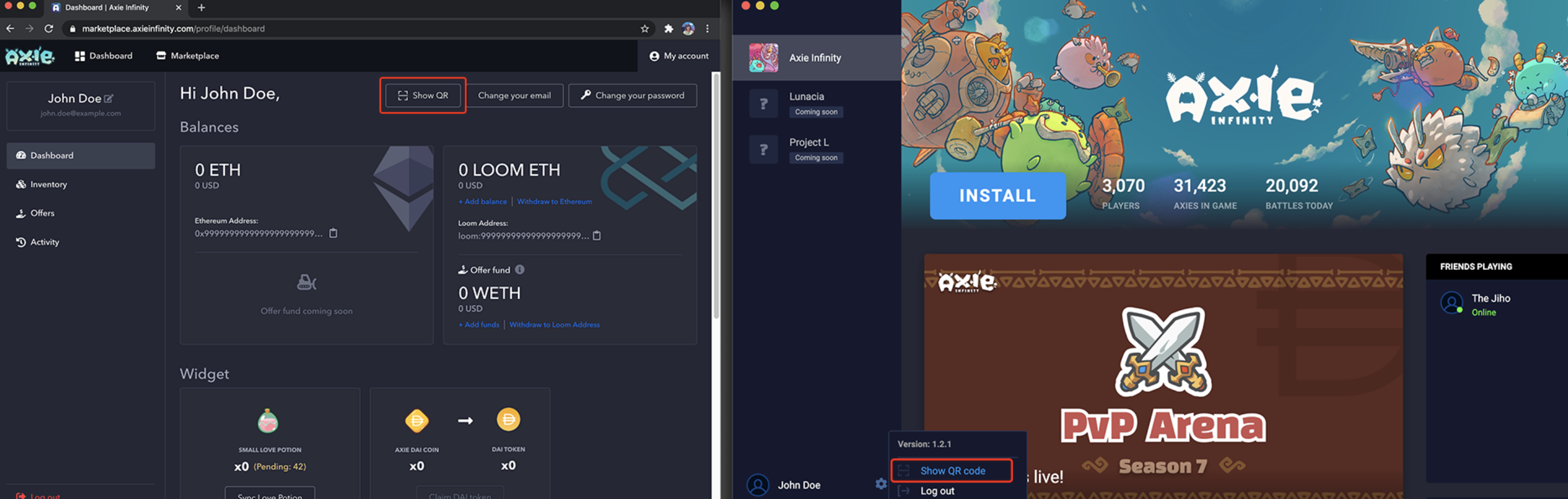Click Change your password button
The image size is (1568, 499).
click(x=632, y=96)
